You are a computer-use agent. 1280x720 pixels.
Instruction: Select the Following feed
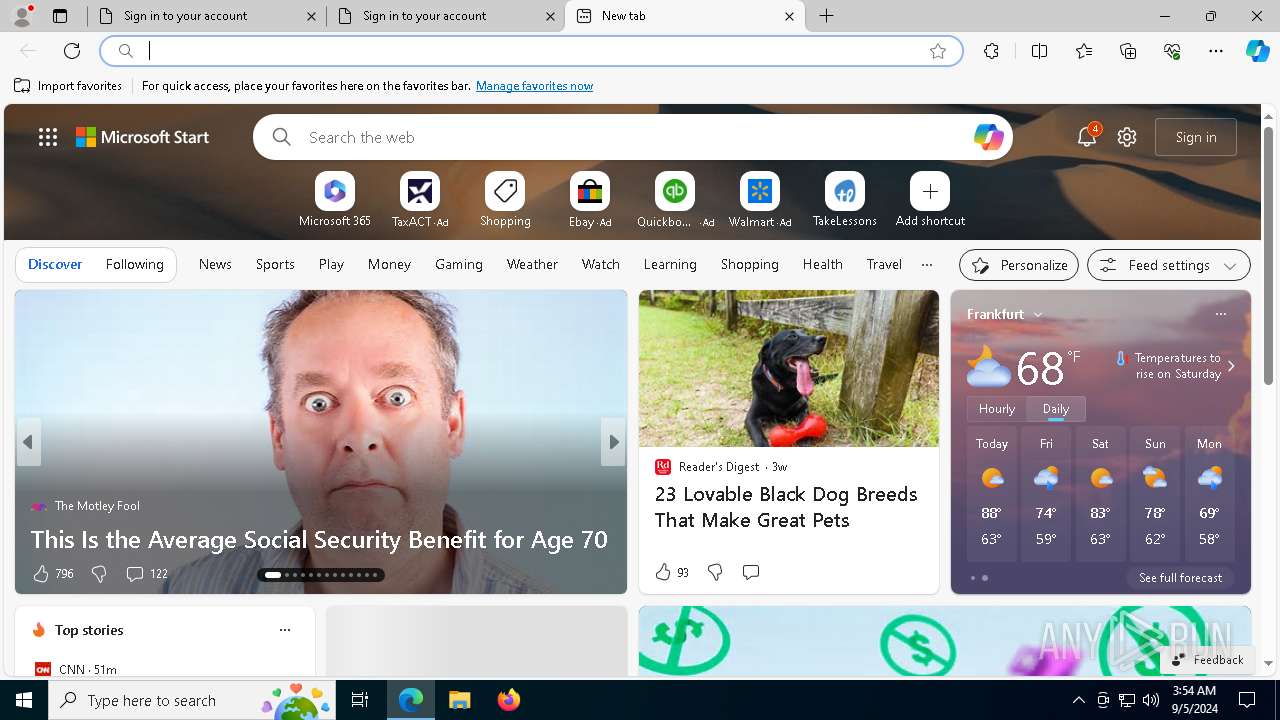(134, 265)
